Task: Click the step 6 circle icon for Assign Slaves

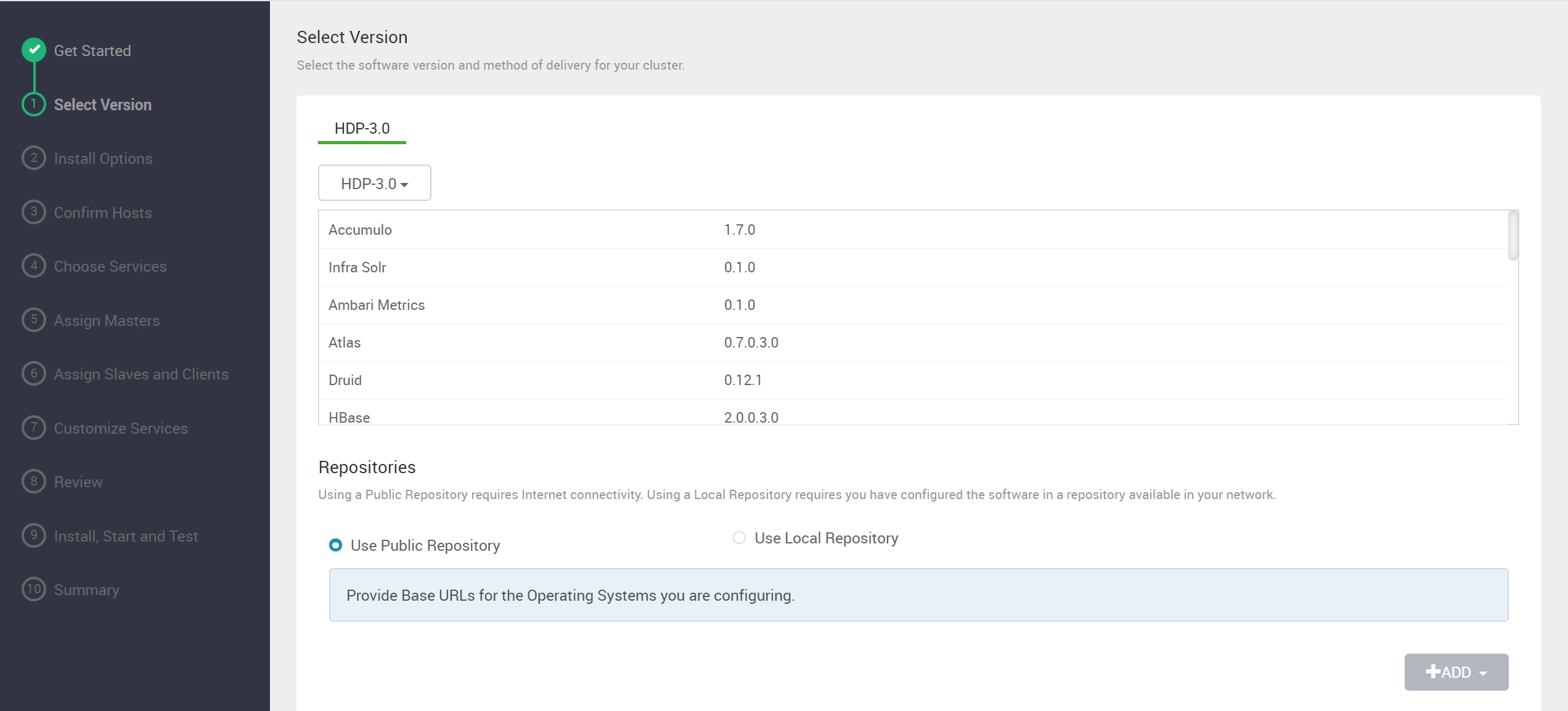Action: point(34,373)
